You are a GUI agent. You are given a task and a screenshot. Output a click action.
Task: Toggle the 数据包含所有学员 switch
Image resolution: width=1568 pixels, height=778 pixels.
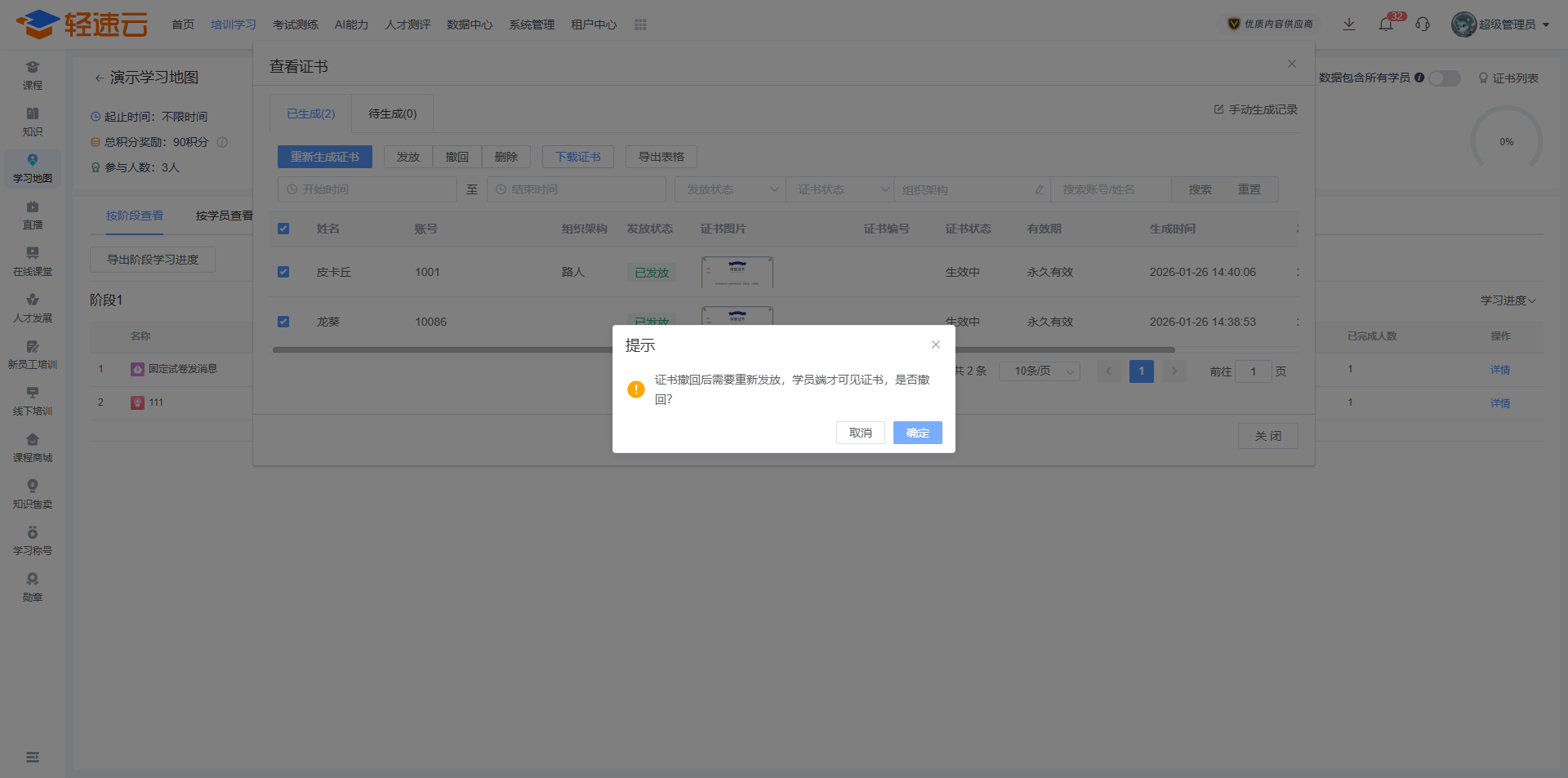1444,78
